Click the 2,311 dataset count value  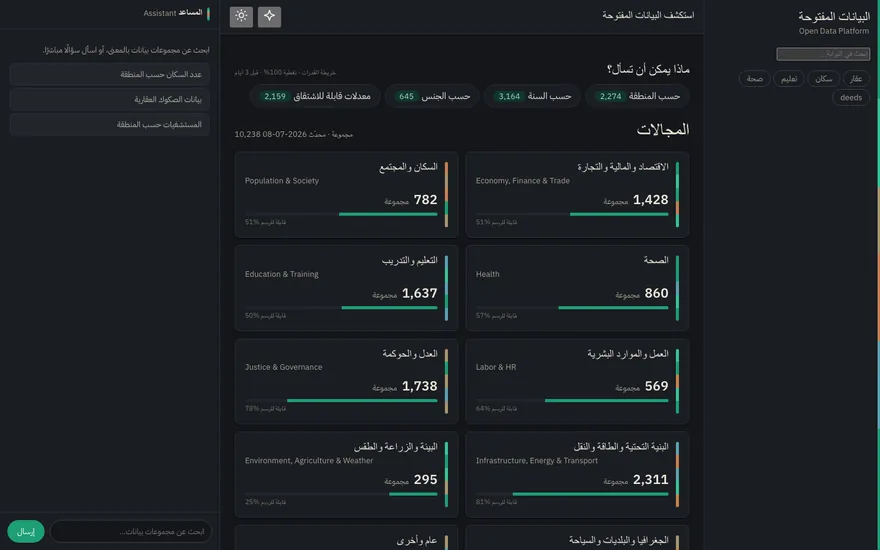tap(650, 479)
